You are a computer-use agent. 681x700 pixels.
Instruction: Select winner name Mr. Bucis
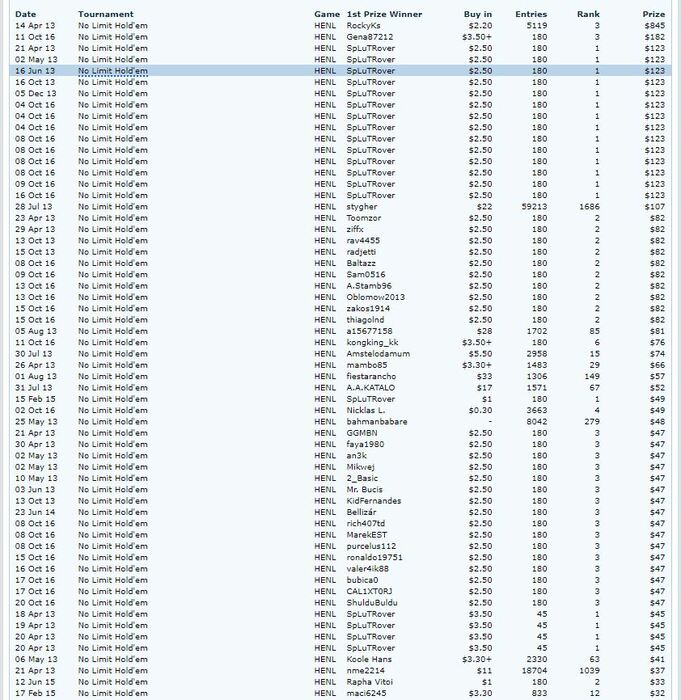[x=364, y=490]
